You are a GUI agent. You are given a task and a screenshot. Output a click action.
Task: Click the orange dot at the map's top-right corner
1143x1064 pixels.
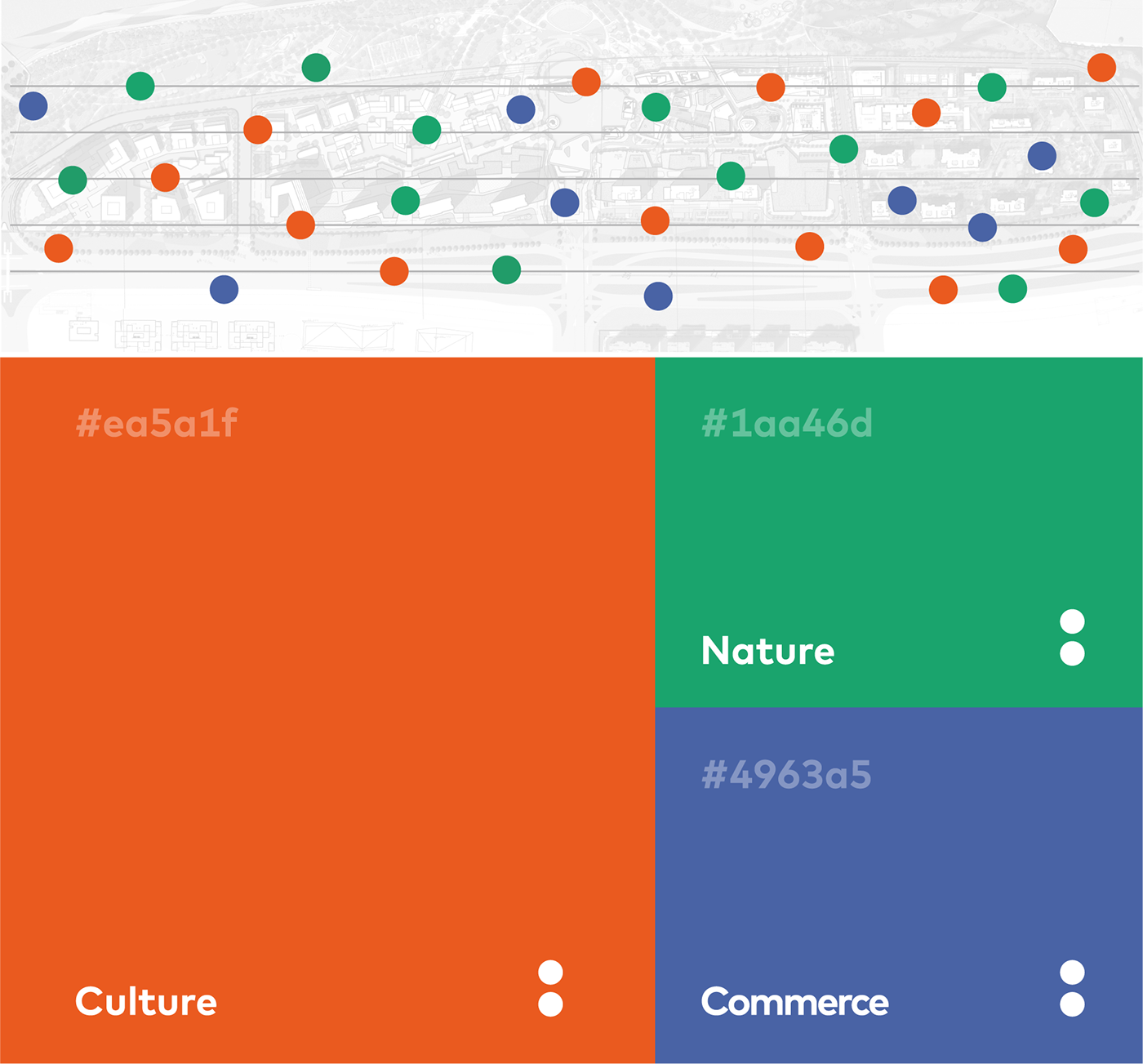point(1101,67)
